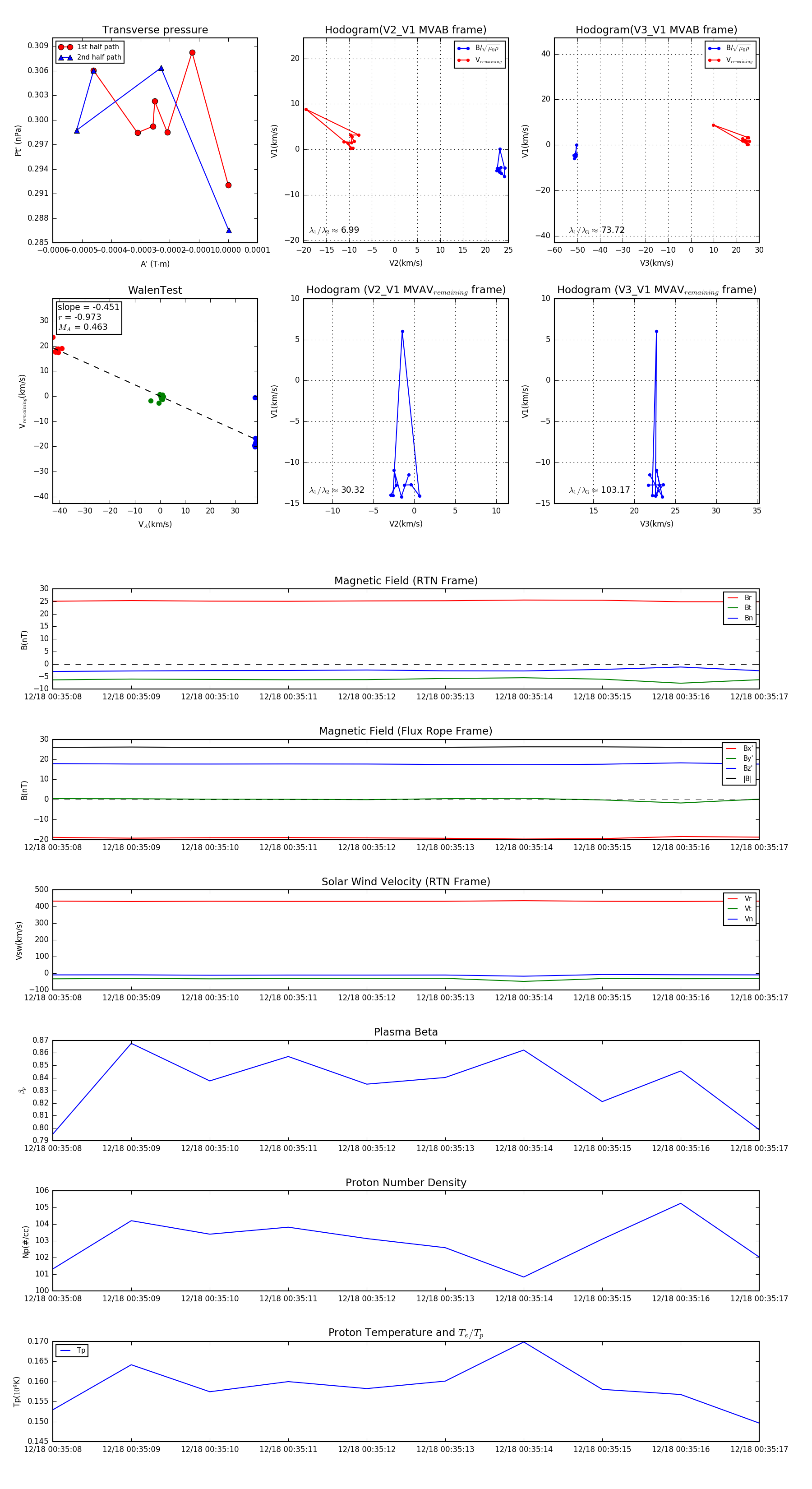Viewport: 812px width, 1489px height.
Task: Click the Proton Temperature peak at 00:35:14
Action: 524,1341
